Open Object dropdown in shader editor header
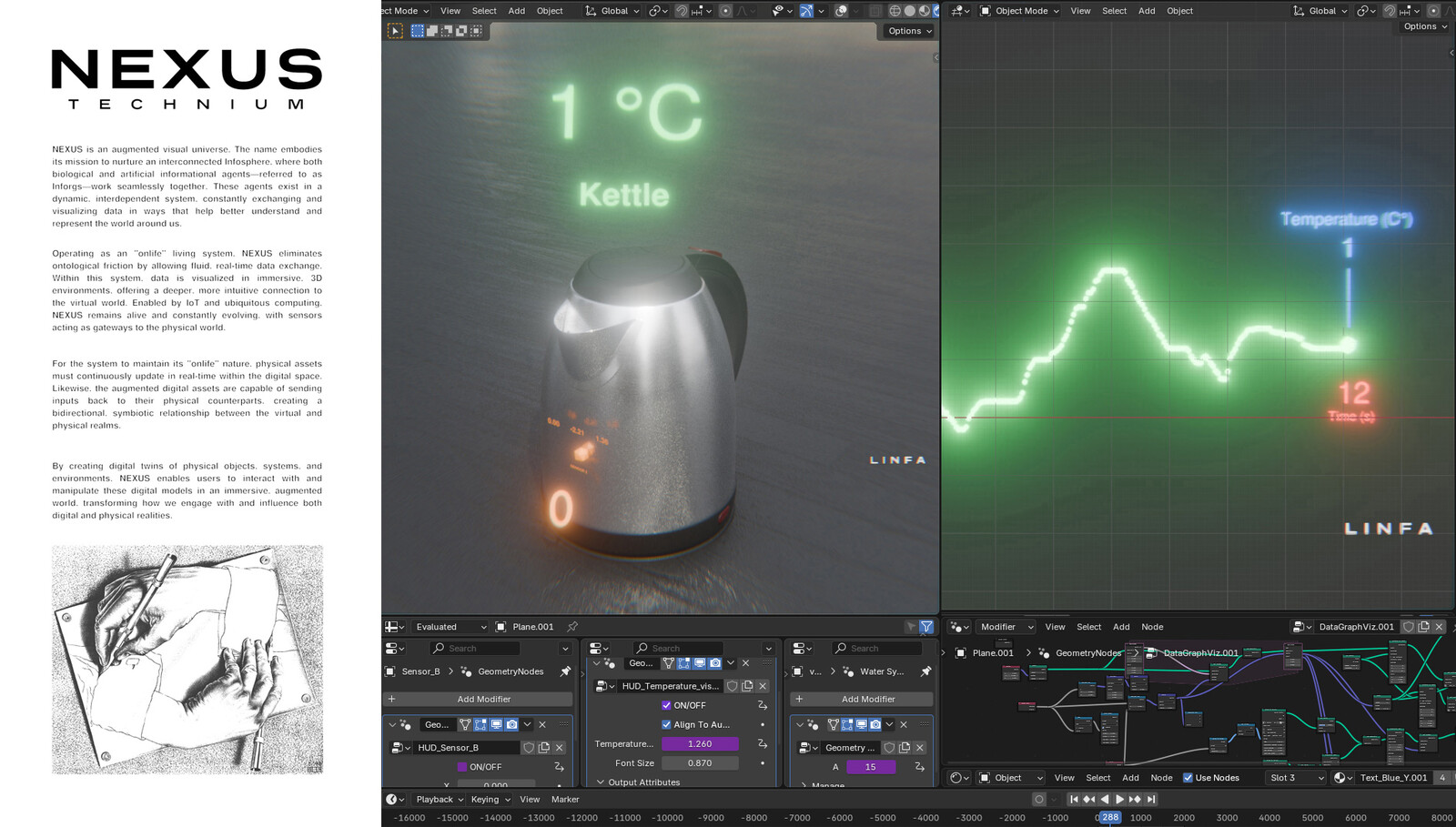 click(x=1011, y=778)
